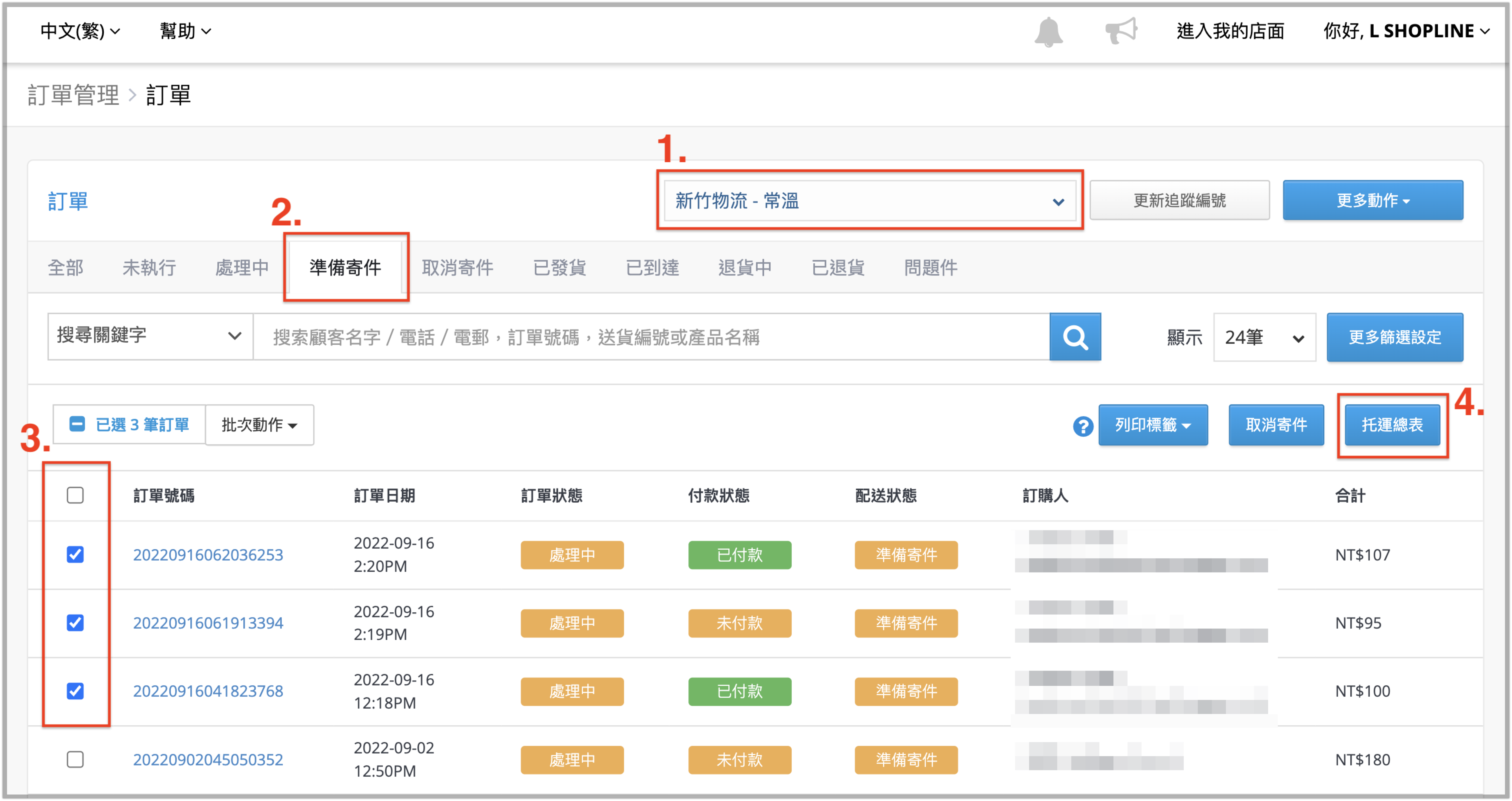
Task: Click the 訂單 heading above the tabs
Action: click(68, 201)
